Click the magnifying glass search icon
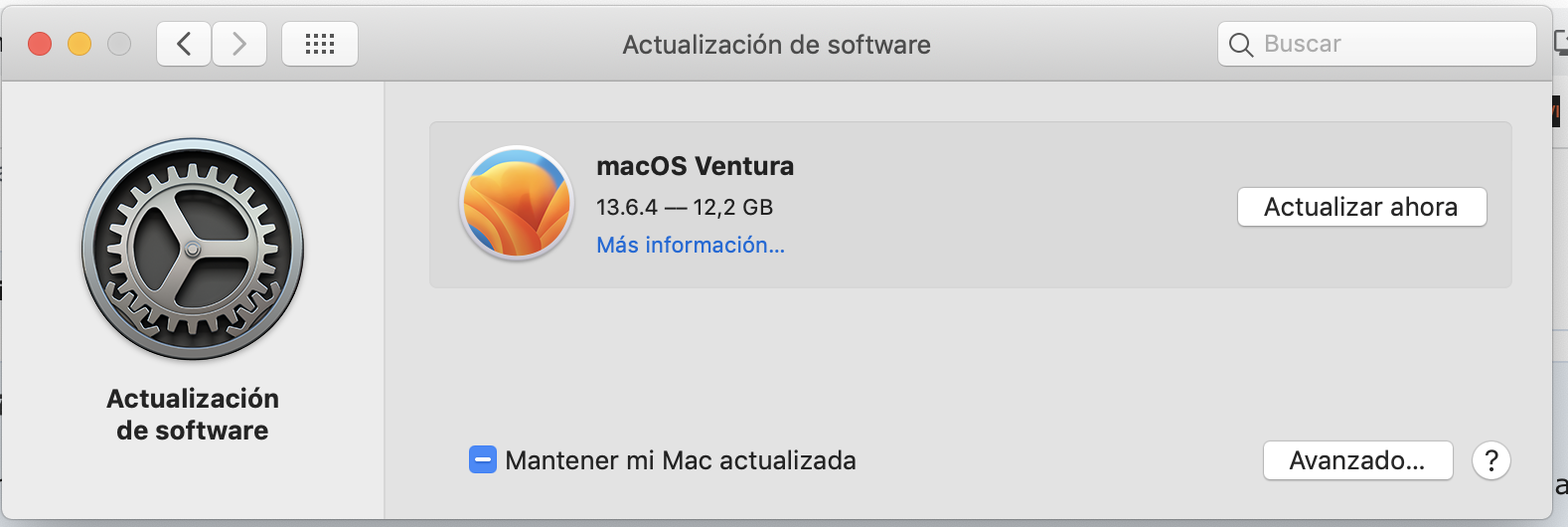The width and height of the screenshot is (1568, 527). [1241, 45]
